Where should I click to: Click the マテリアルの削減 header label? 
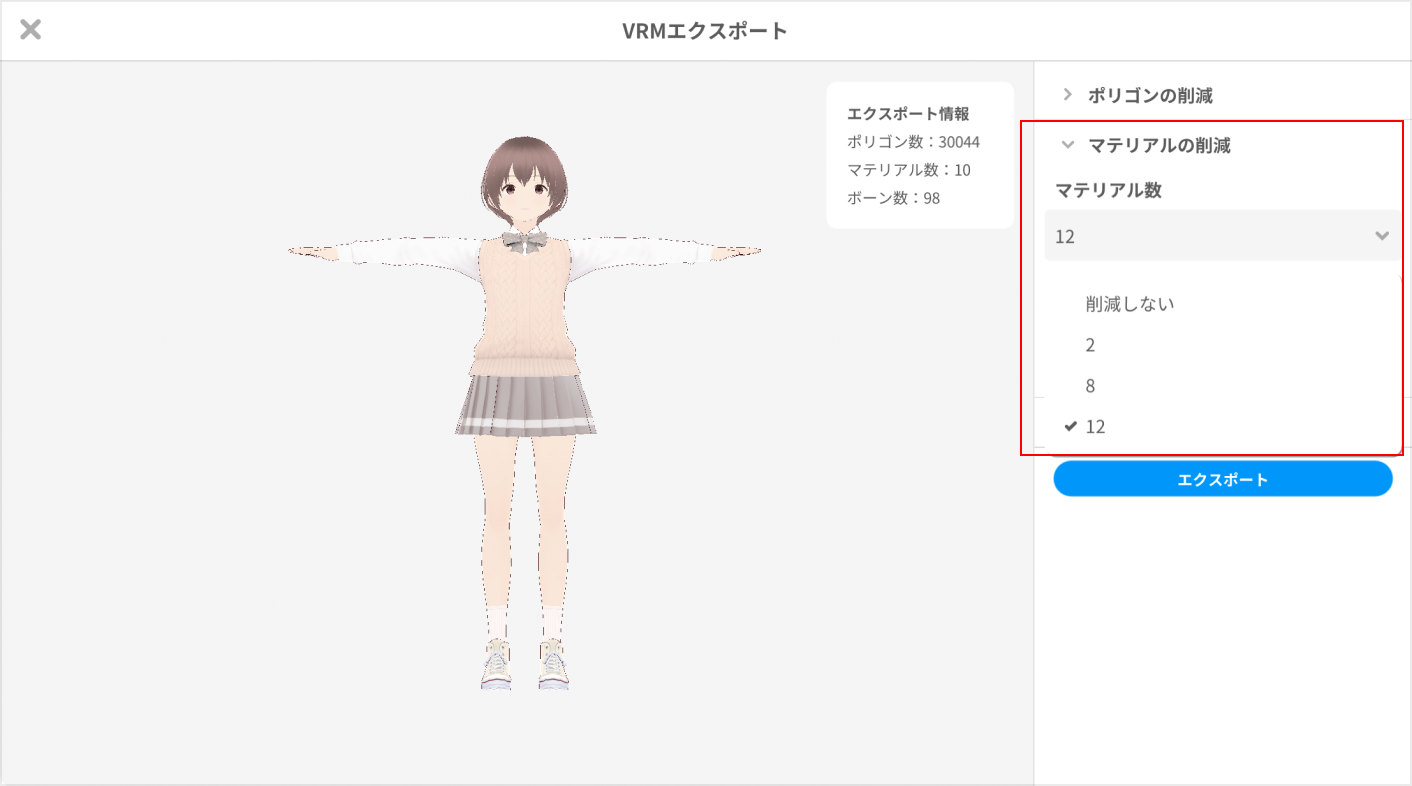point(1159,144)
